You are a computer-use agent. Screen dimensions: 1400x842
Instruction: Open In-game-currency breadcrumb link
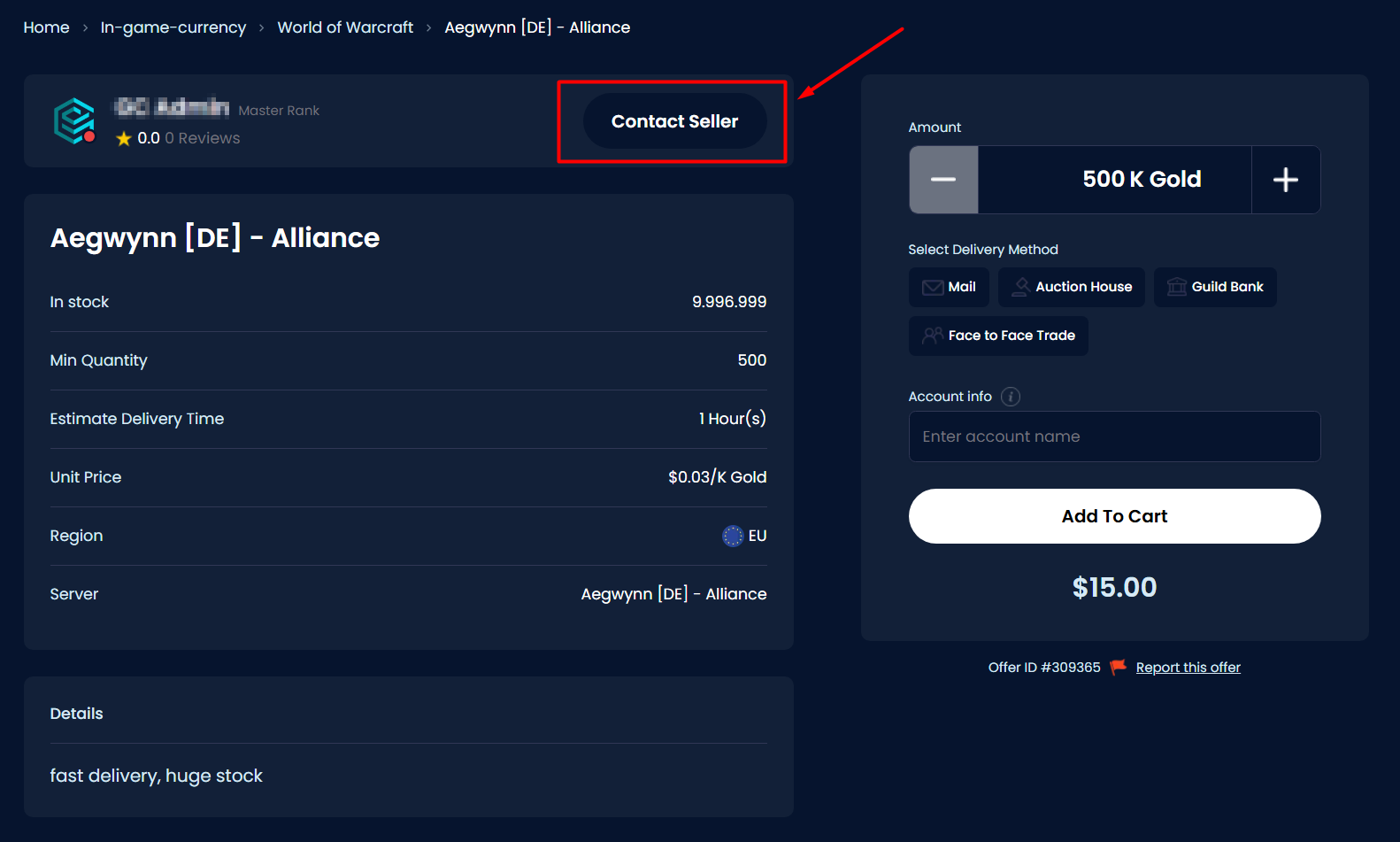click(x=173, y=27)
